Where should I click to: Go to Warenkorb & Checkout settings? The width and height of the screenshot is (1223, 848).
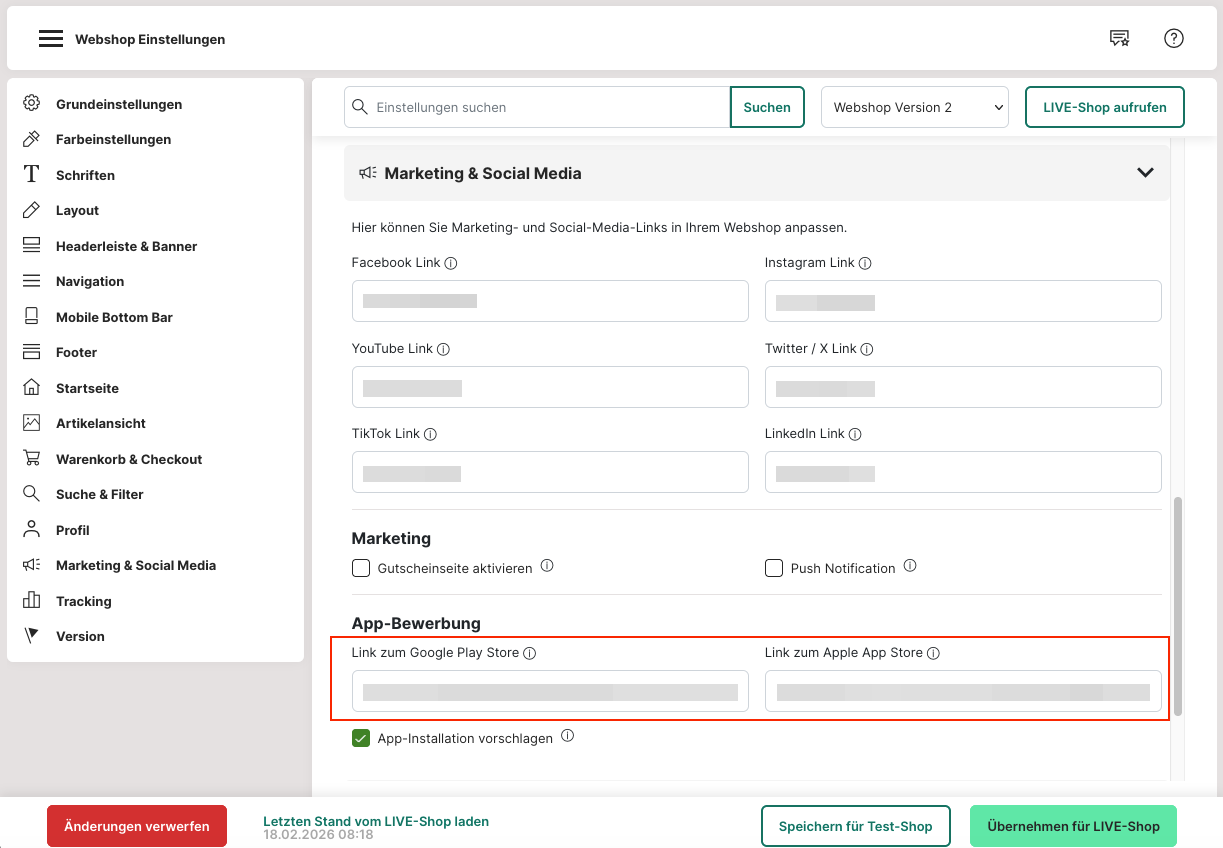coord(129,459)
